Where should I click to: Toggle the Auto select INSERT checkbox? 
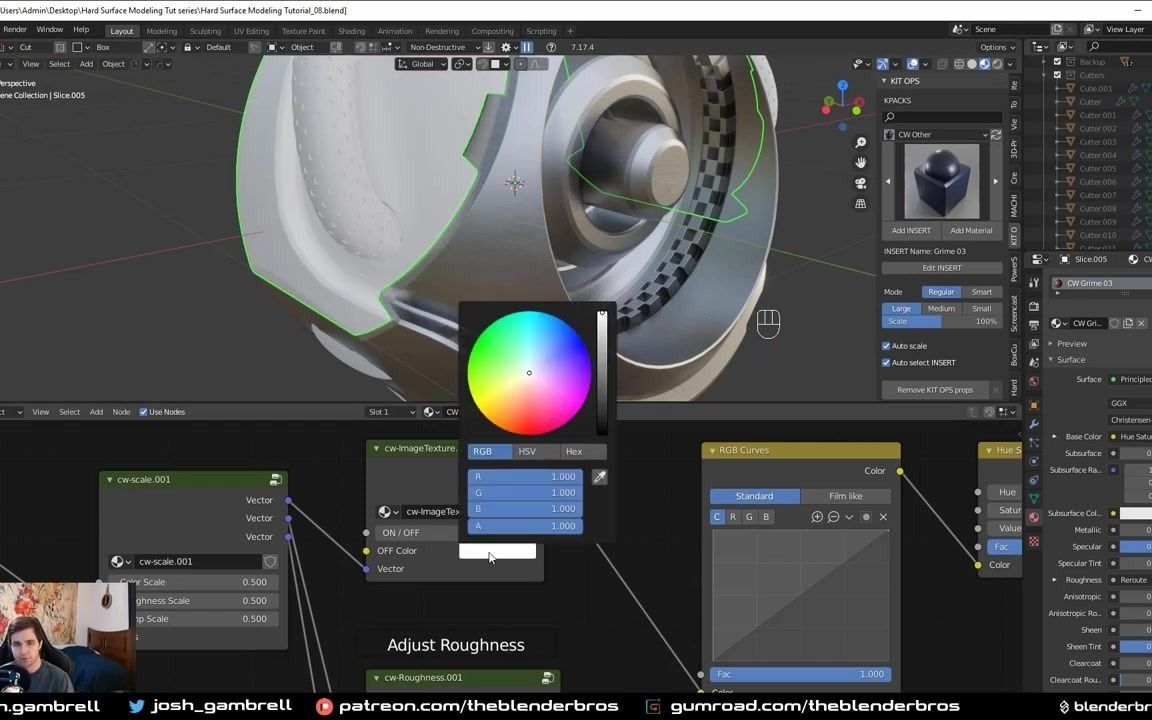(886, 362)
